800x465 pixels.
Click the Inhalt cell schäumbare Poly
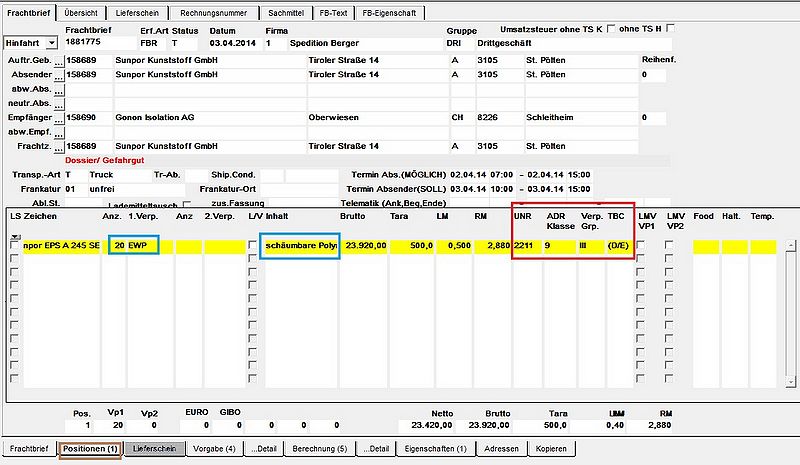click(300, 246)
